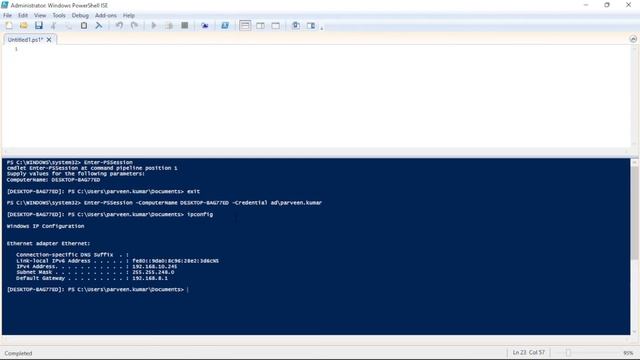Open toolbar options overflow arrow
This screenshot has width=640, height=360.
(x=322, y=28)
